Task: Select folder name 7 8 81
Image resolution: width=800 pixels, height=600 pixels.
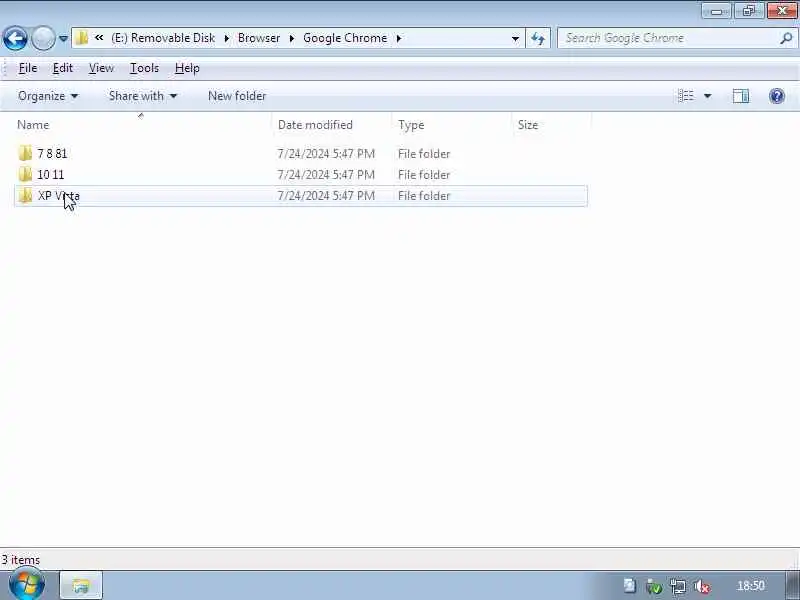Action: (x=52, y=154)
